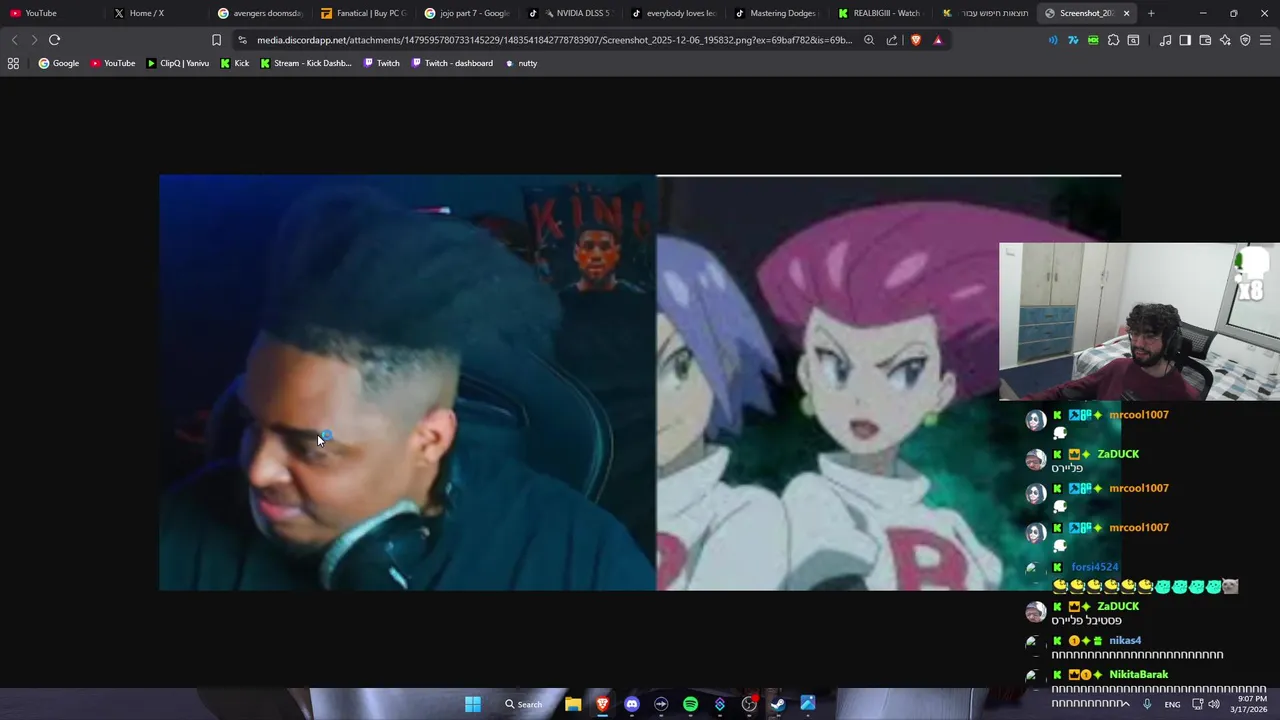Viewport: 1280px width, 720px height.
Task: Open the Leo AI sparkle icon
Action: click(1225, 40)
